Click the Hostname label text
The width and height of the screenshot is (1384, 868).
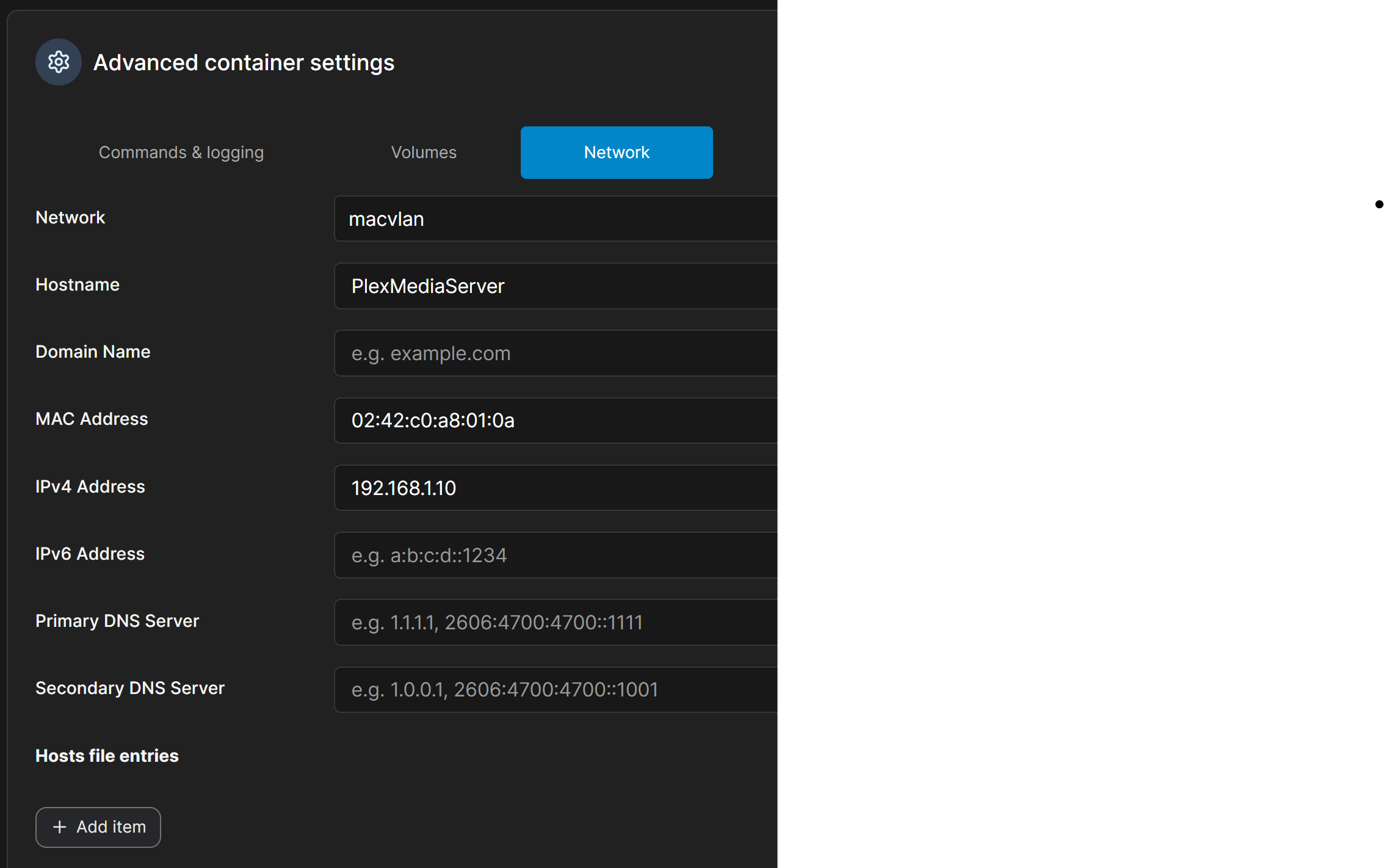pos(78,284)
